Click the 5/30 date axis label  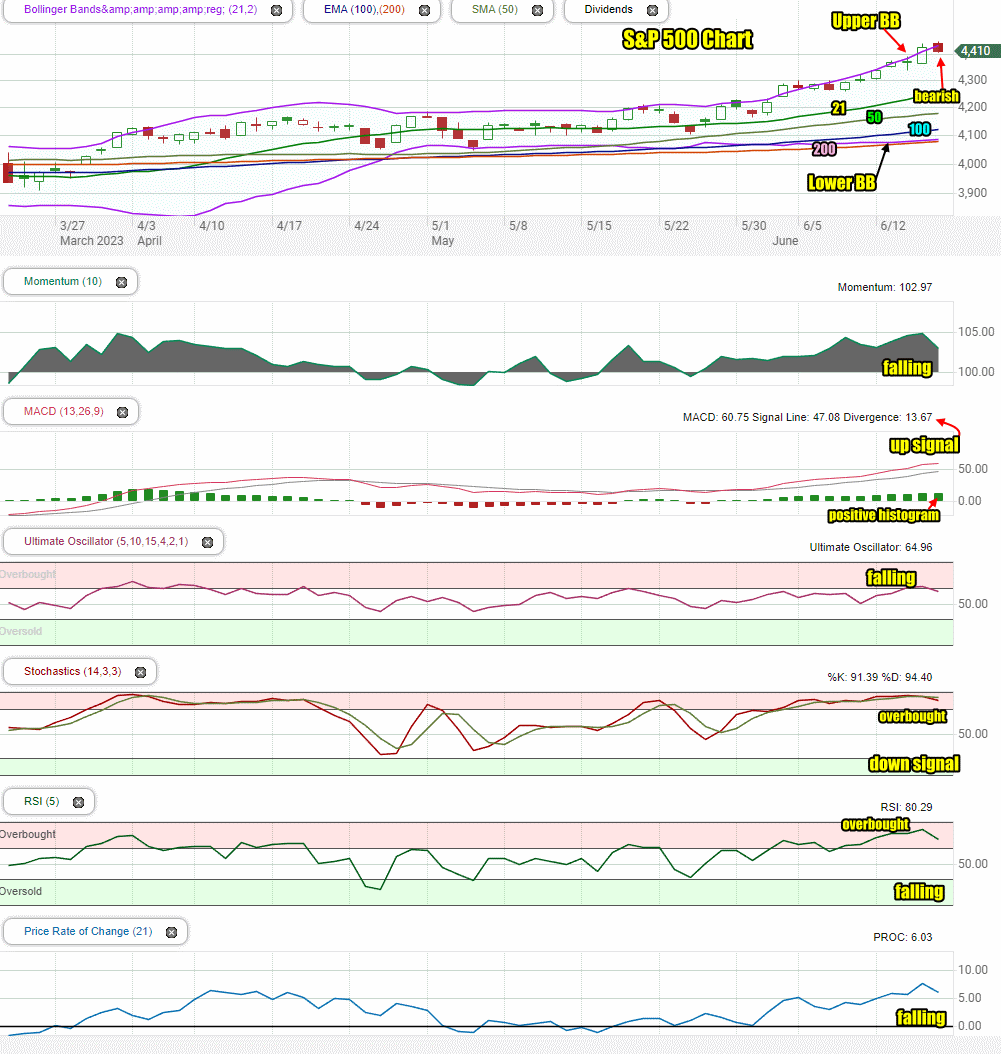point(754,226)
